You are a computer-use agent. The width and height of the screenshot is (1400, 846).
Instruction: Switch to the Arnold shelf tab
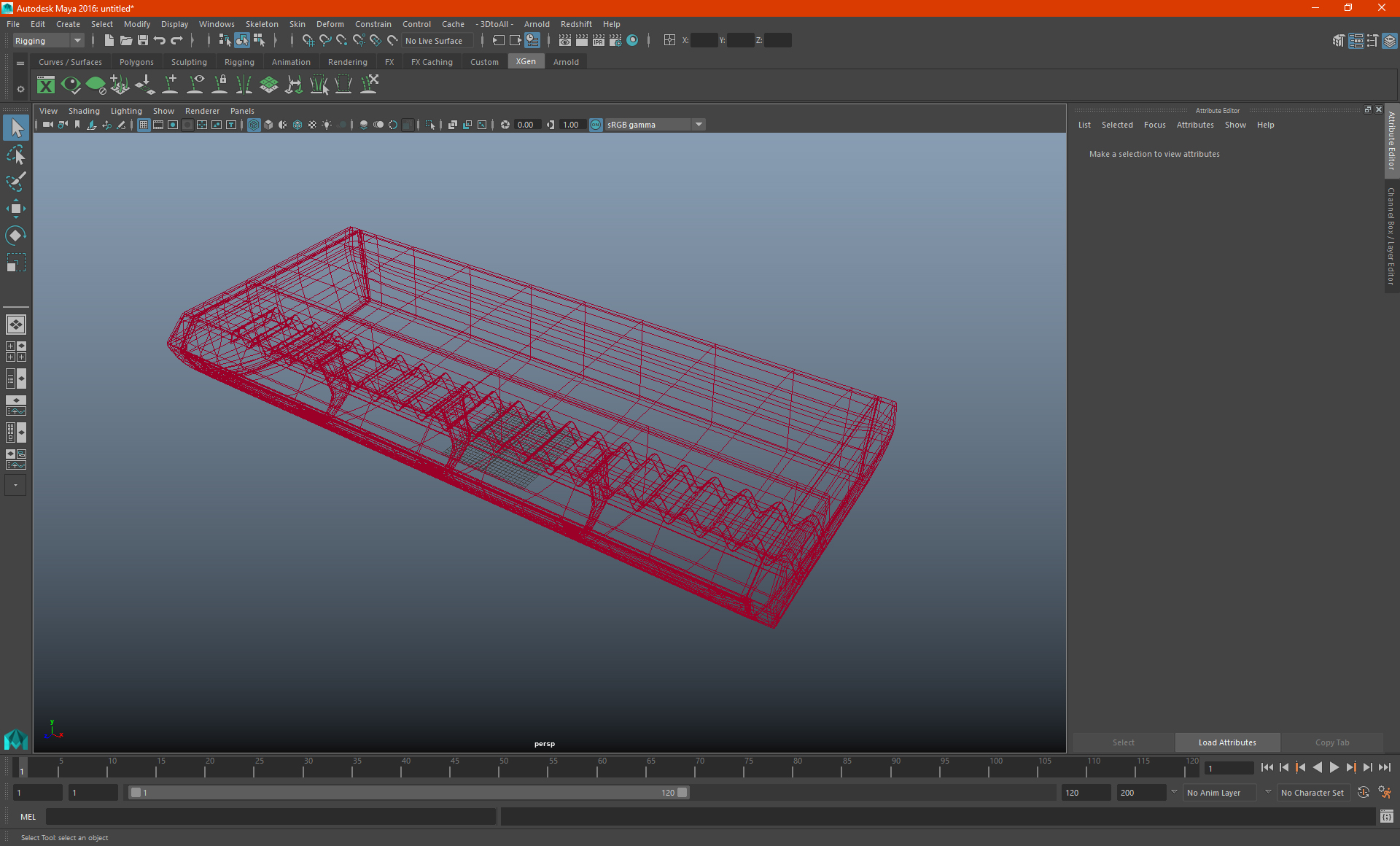(566, 62)
